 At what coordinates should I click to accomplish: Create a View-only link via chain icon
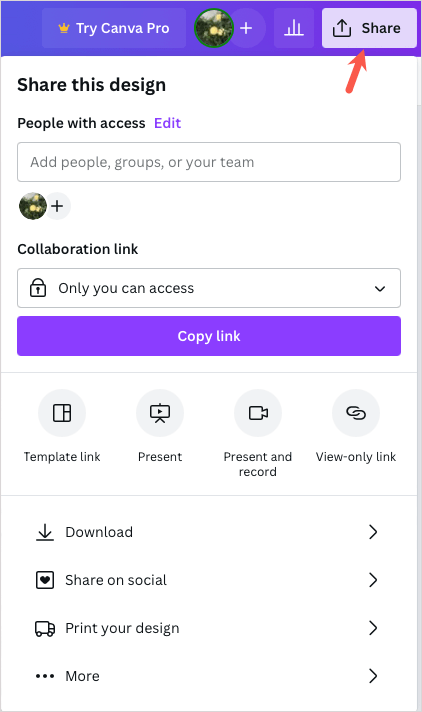(356, 413)
